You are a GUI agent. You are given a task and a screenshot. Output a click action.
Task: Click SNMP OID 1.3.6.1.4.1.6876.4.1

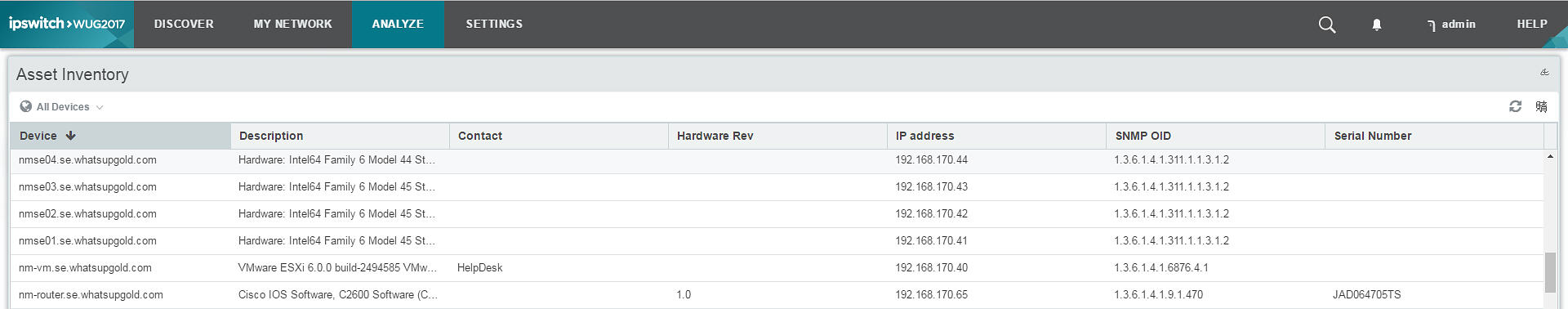1161,268
